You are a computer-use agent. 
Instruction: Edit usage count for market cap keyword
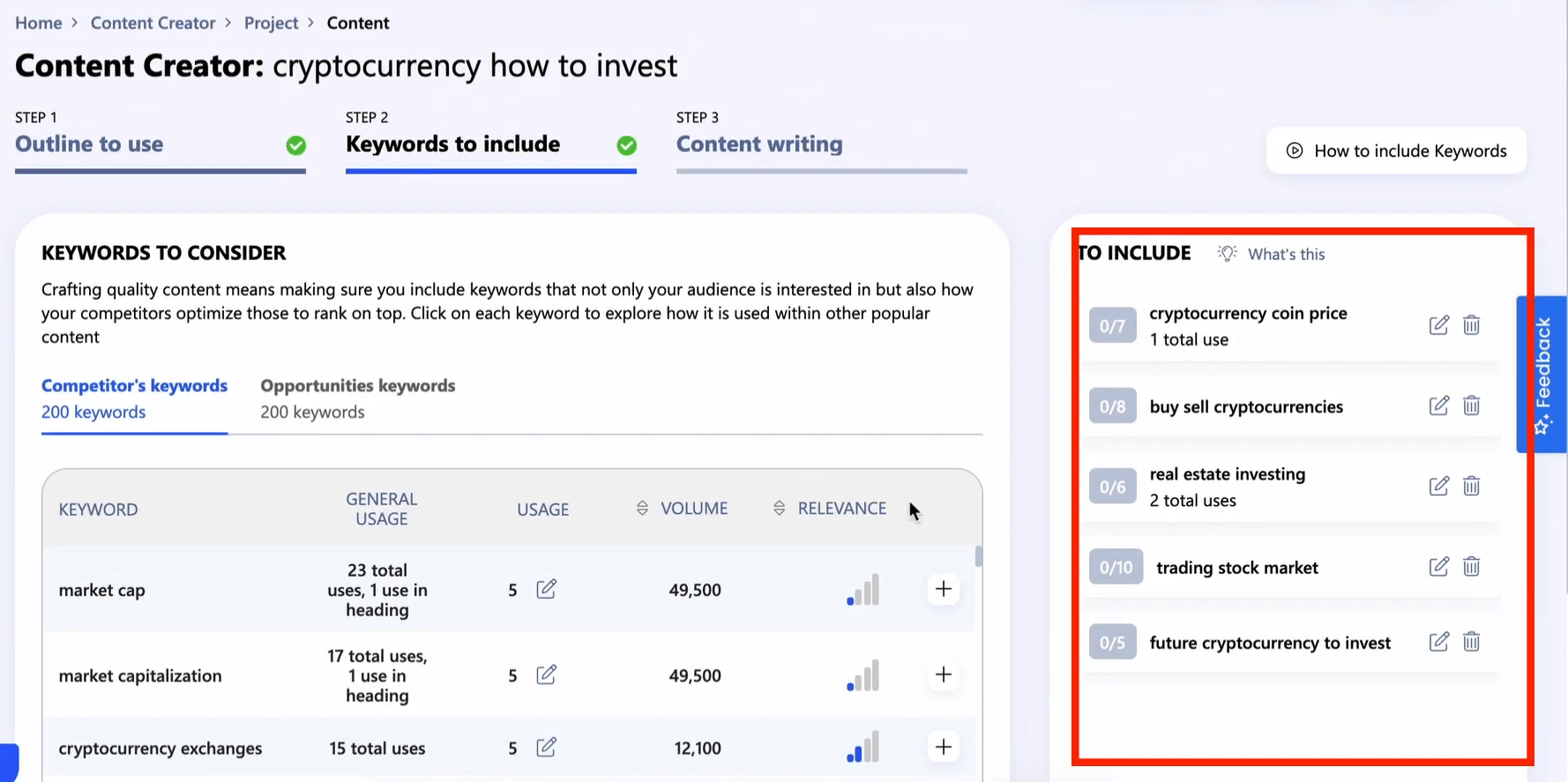click(546, 589)
